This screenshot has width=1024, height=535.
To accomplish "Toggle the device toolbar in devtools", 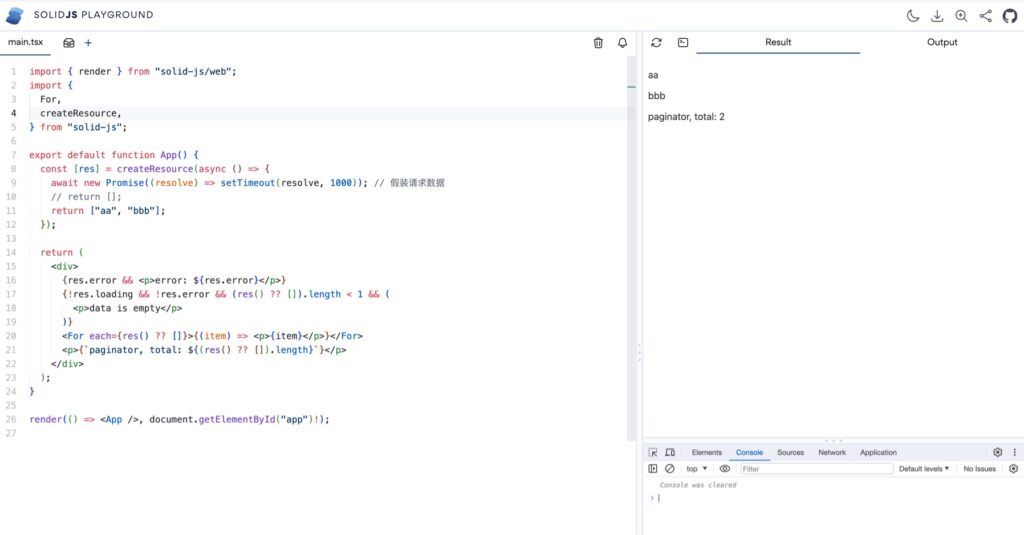I will click(x=670, y=453).
